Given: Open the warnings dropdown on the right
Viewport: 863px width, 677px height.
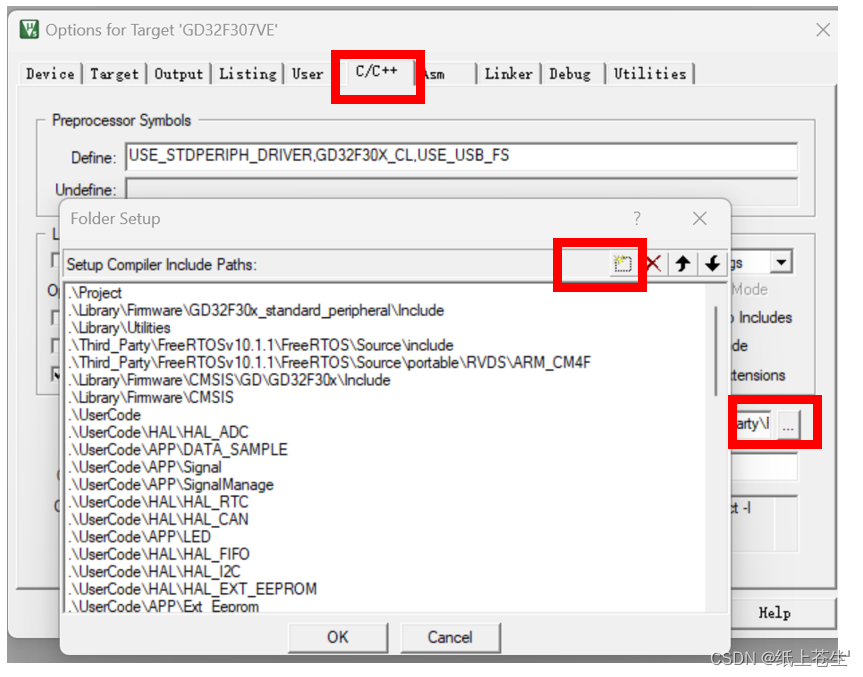Looking at the screenshot, I should (782, 260).
